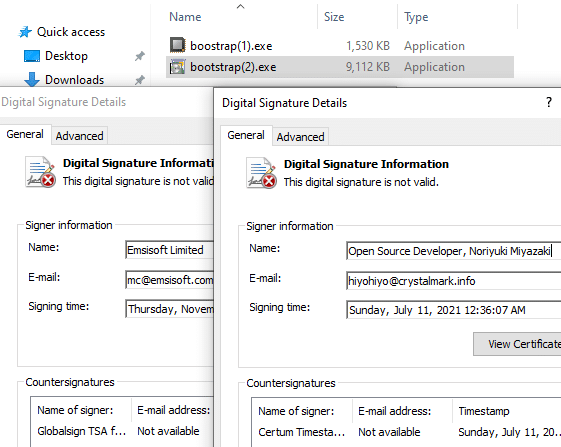
Task: Switch to Advanced tab in right dialog
Action: (x=301, y=137)
